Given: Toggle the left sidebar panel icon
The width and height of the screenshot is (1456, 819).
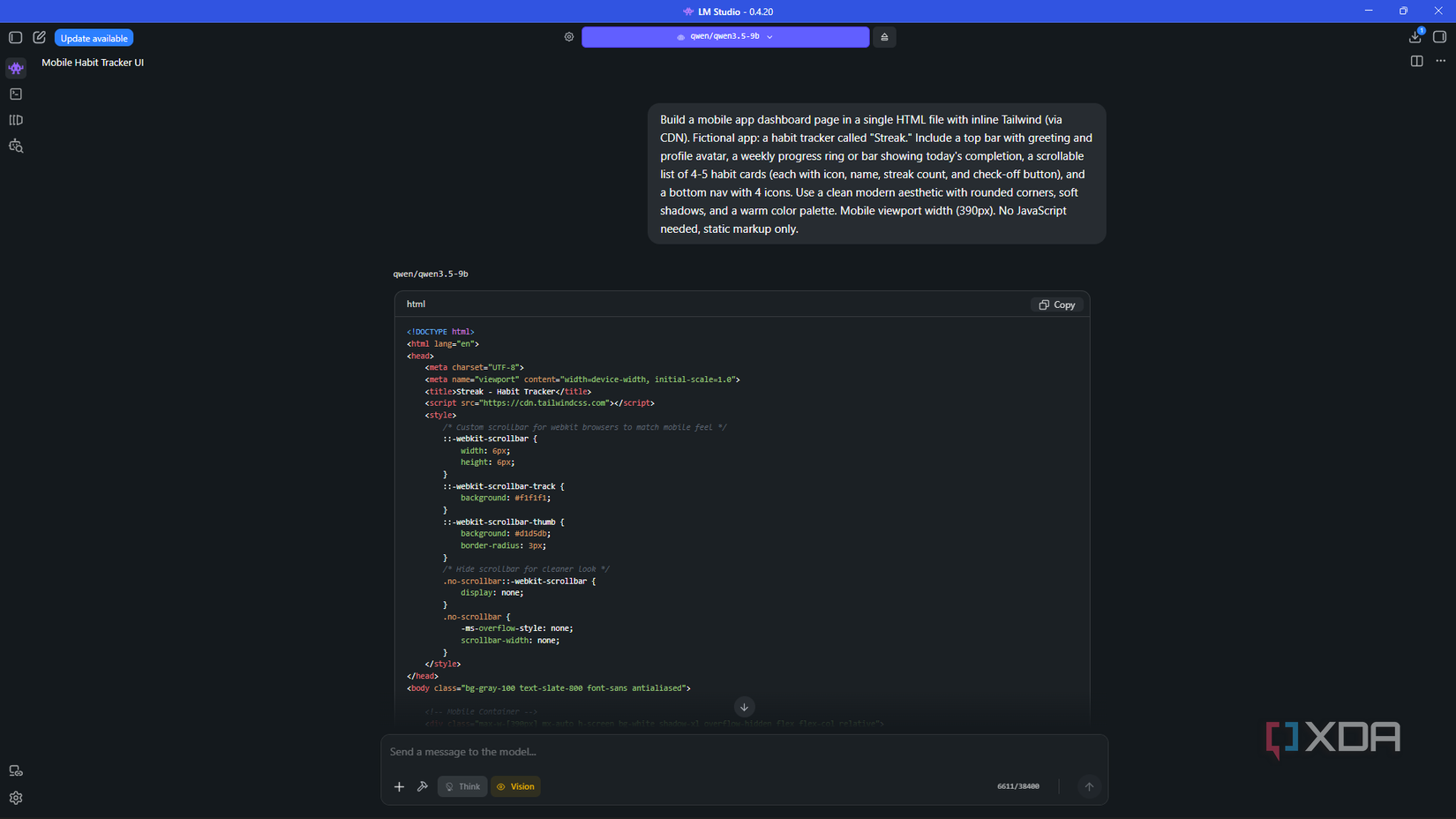Looking at the screenshot, I should 15,38.
